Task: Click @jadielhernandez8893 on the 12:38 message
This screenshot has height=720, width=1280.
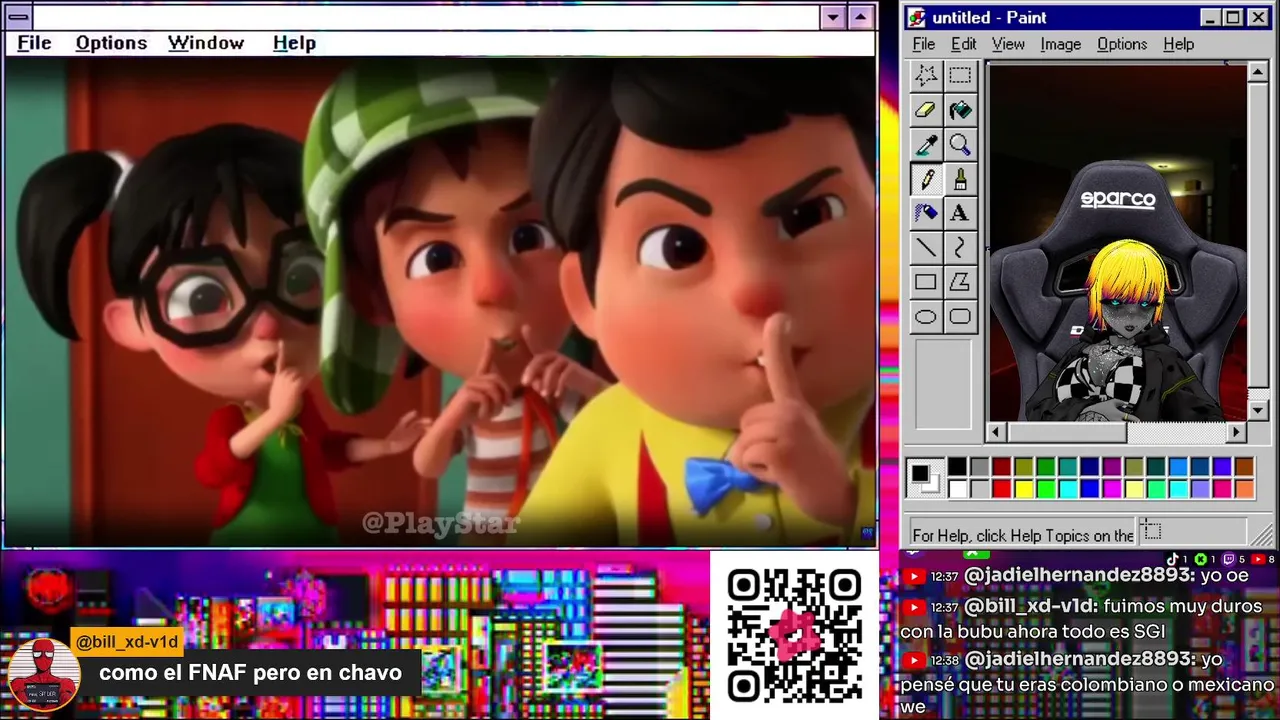Action: (1079, 659)
